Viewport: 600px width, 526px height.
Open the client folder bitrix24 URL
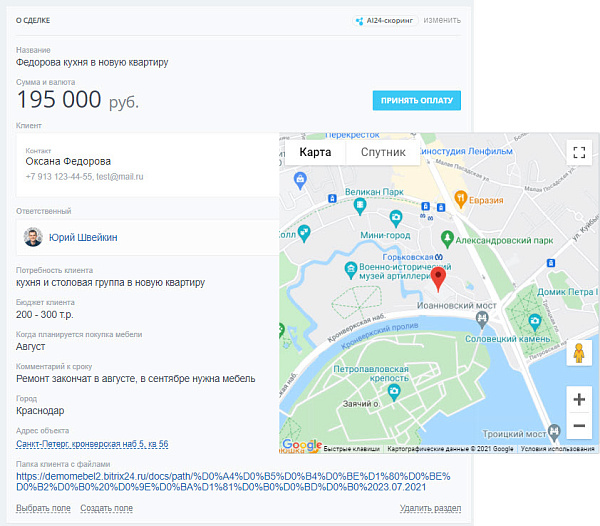point(233,482)
